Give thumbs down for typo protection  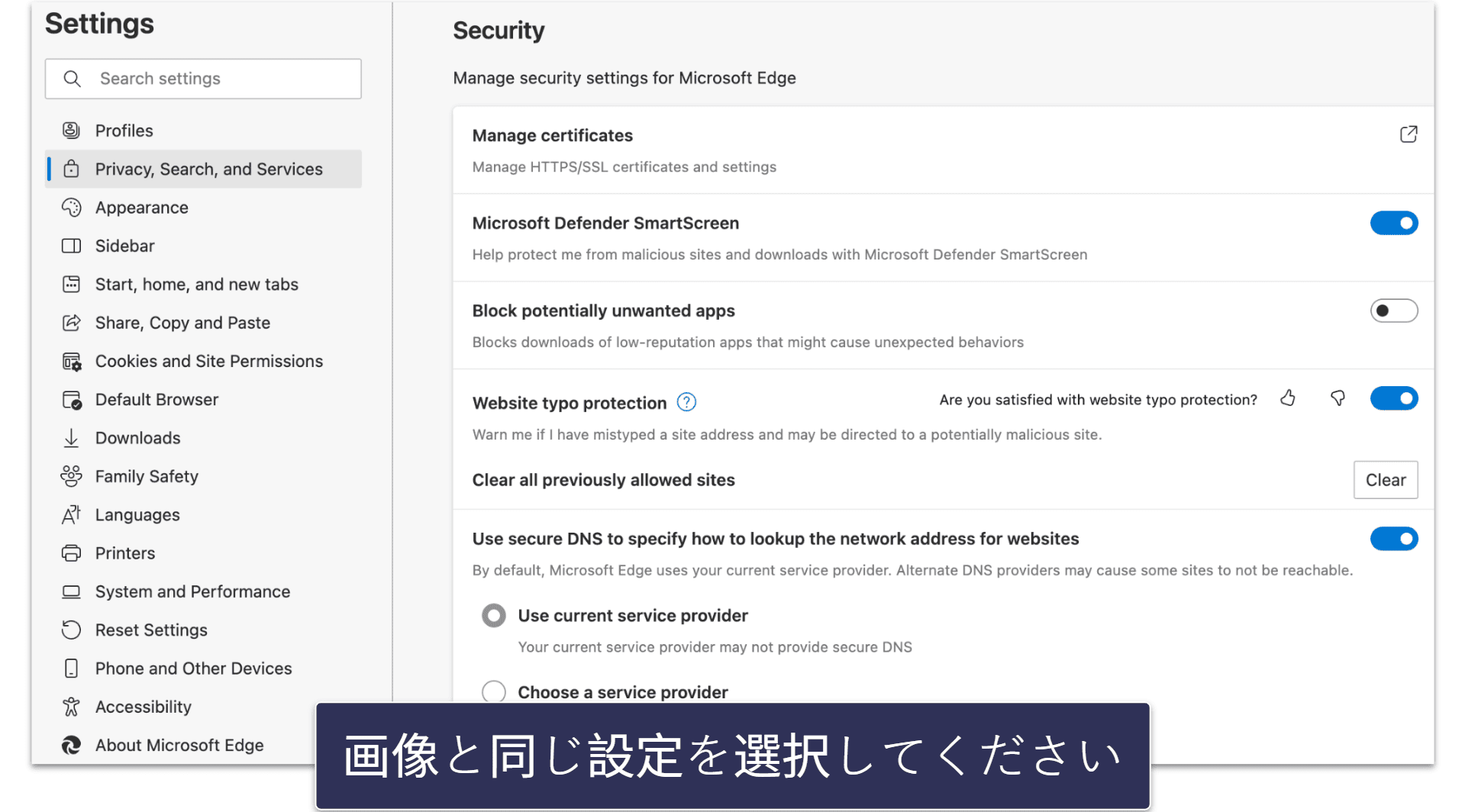click(1338, 398)
